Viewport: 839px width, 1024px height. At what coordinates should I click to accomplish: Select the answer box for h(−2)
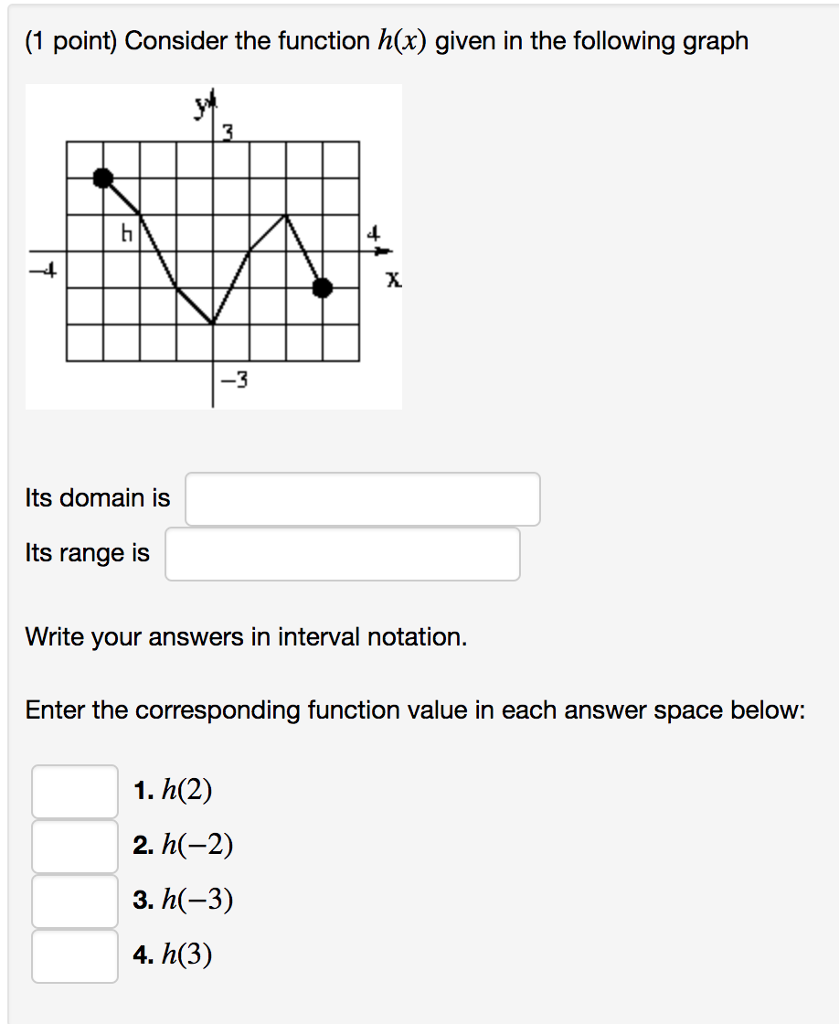point(74,846)
